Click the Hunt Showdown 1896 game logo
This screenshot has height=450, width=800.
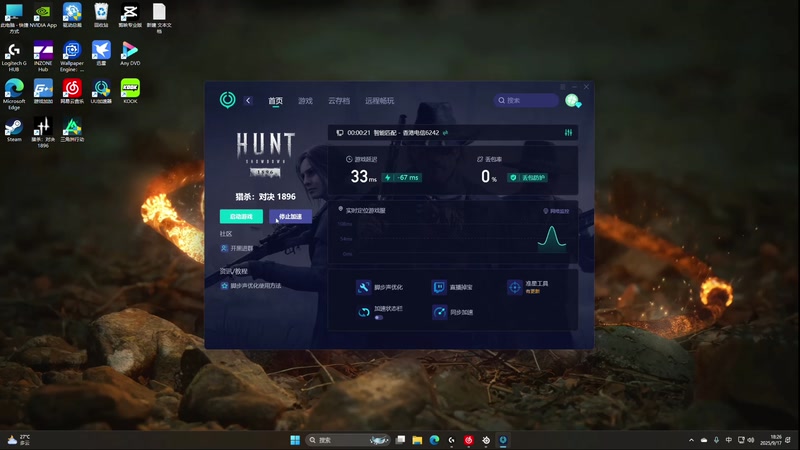[265, 155]
